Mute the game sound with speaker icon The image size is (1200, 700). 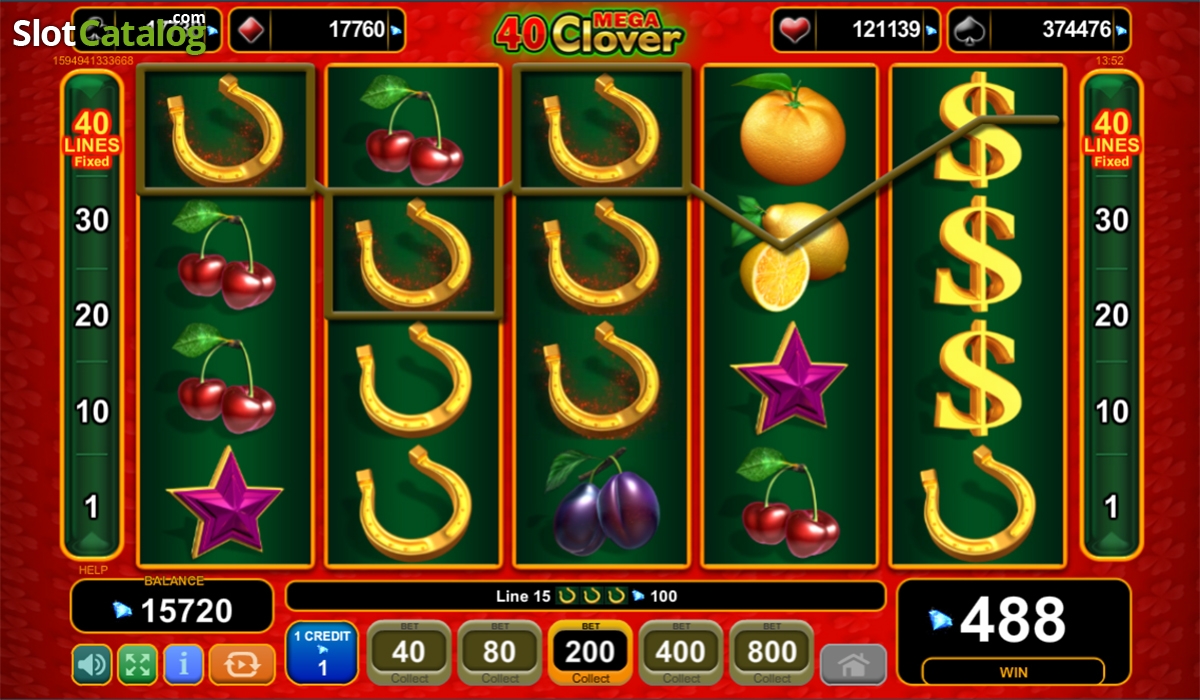point(92,664)
